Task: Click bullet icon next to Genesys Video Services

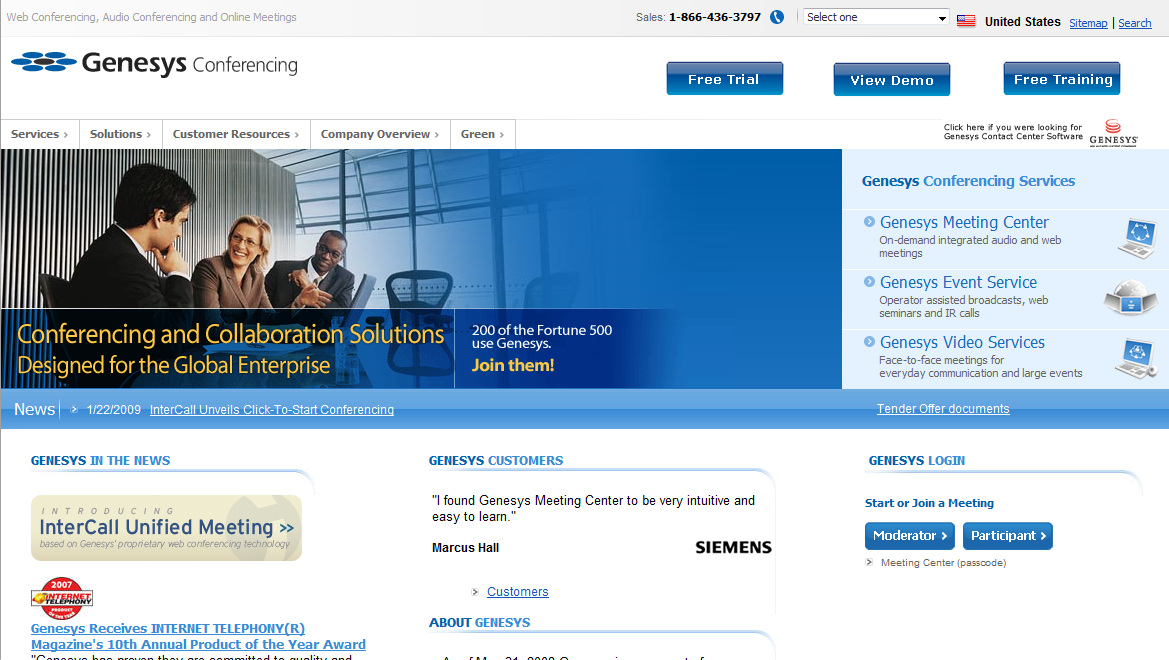Action: click(869, 342)
